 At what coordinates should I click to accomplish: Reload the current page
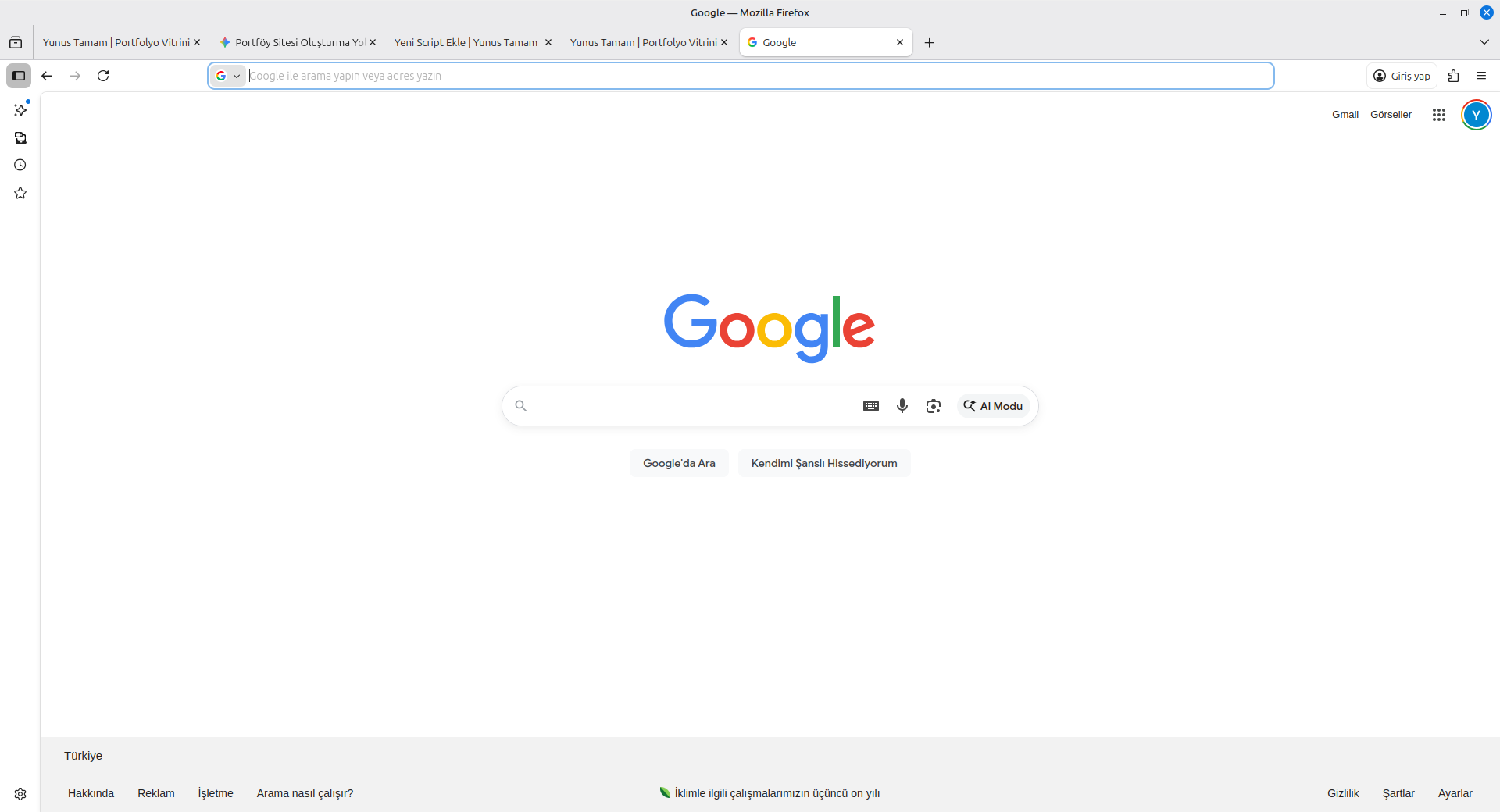tap(103, 76)
